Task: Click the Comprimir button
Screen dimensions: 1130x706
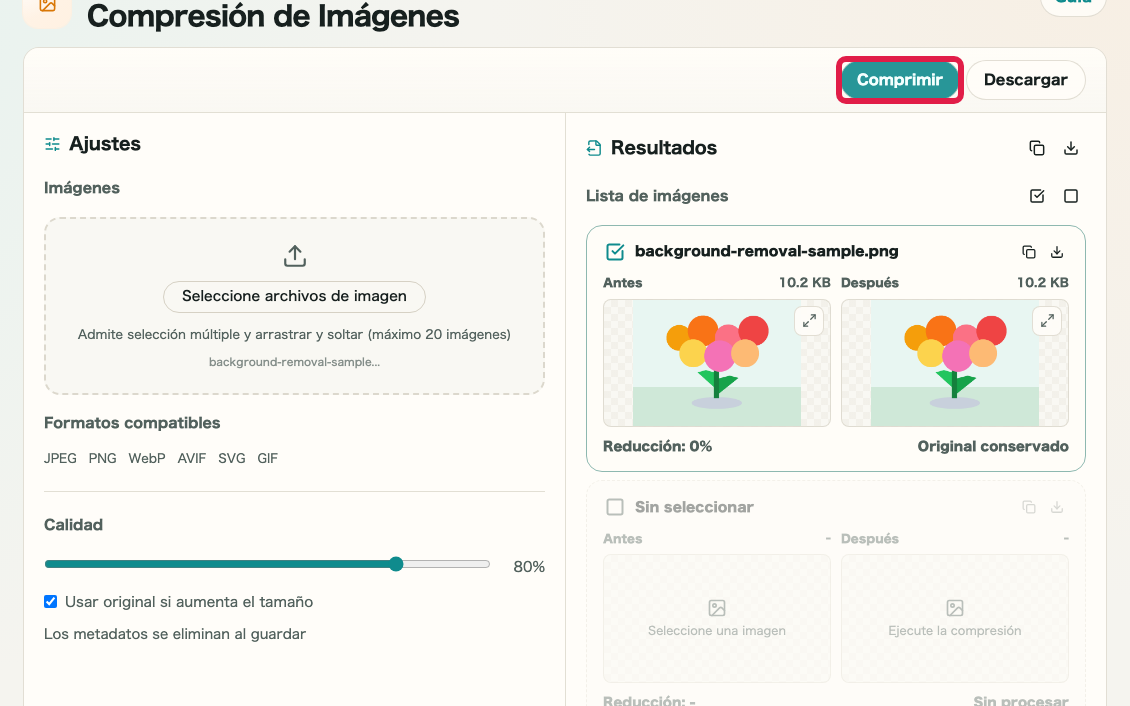Action: click(x=899, y=80)
